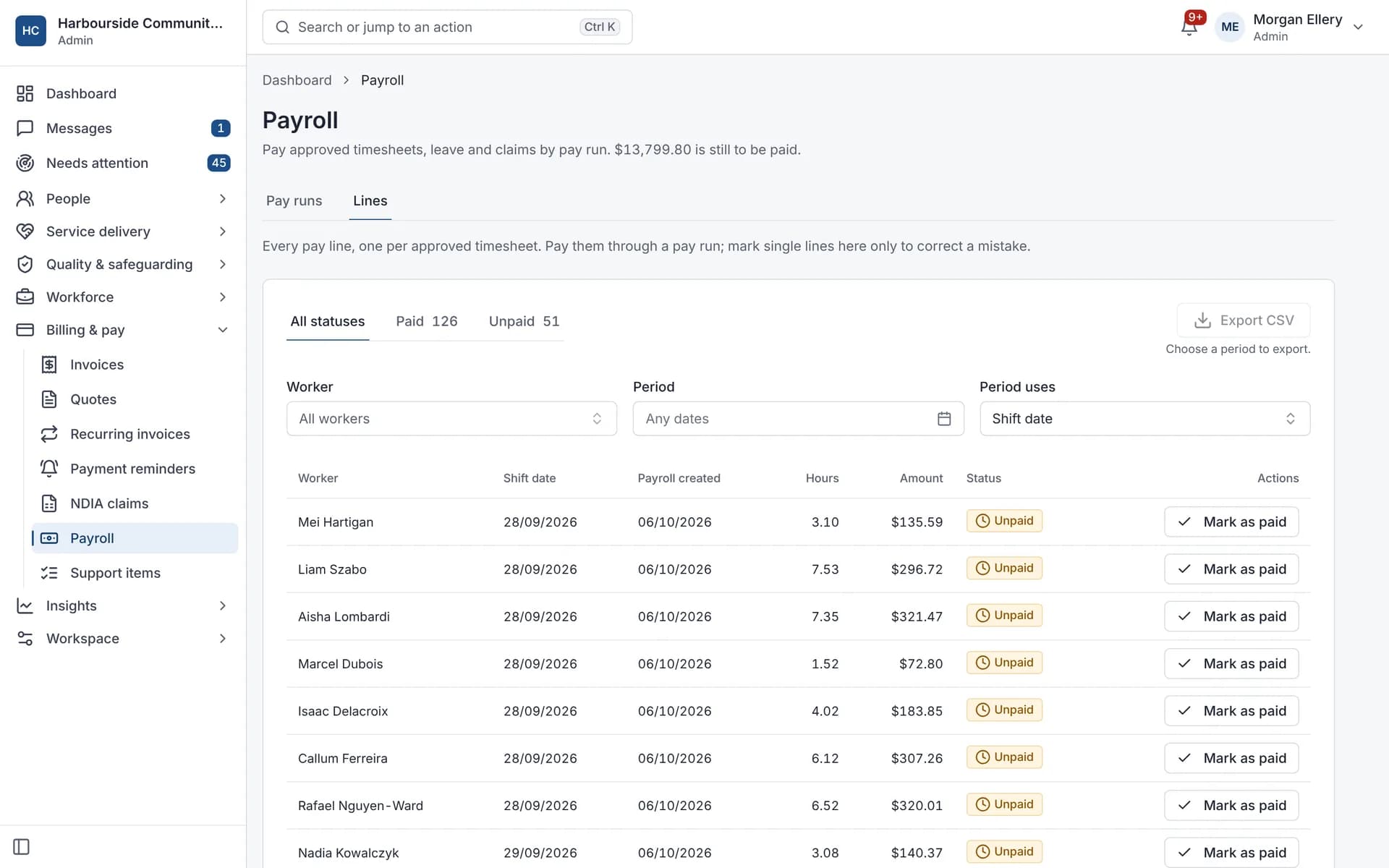Click the Messages speech bubble icon
Image resolution: width=1389 pixels, height=868 pixels.
coord(25,128)
